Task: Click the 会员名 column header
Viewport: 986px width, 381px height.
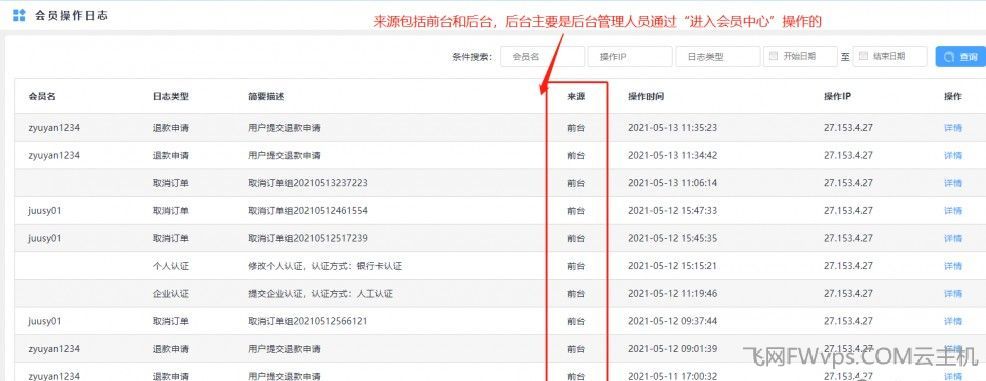Action: pos(42,96)
